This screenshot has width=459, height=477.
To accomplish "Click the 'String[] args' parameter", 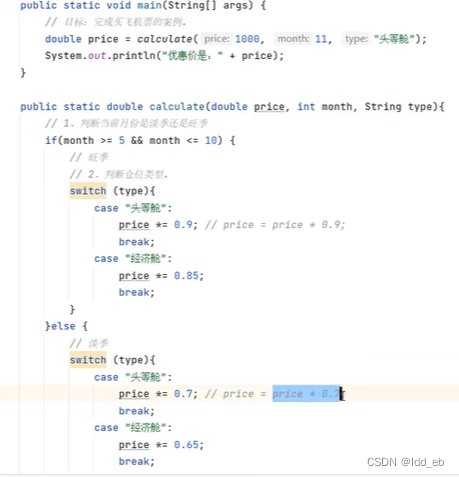I will click(x=210, y=6).
